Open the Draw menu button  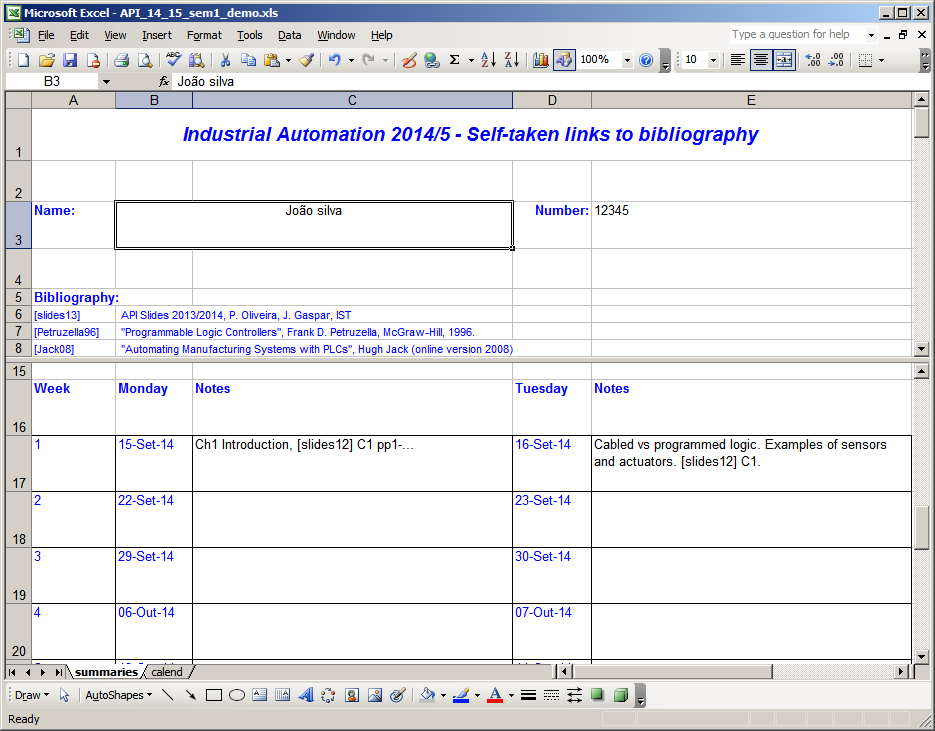click(x=31, y=695)
